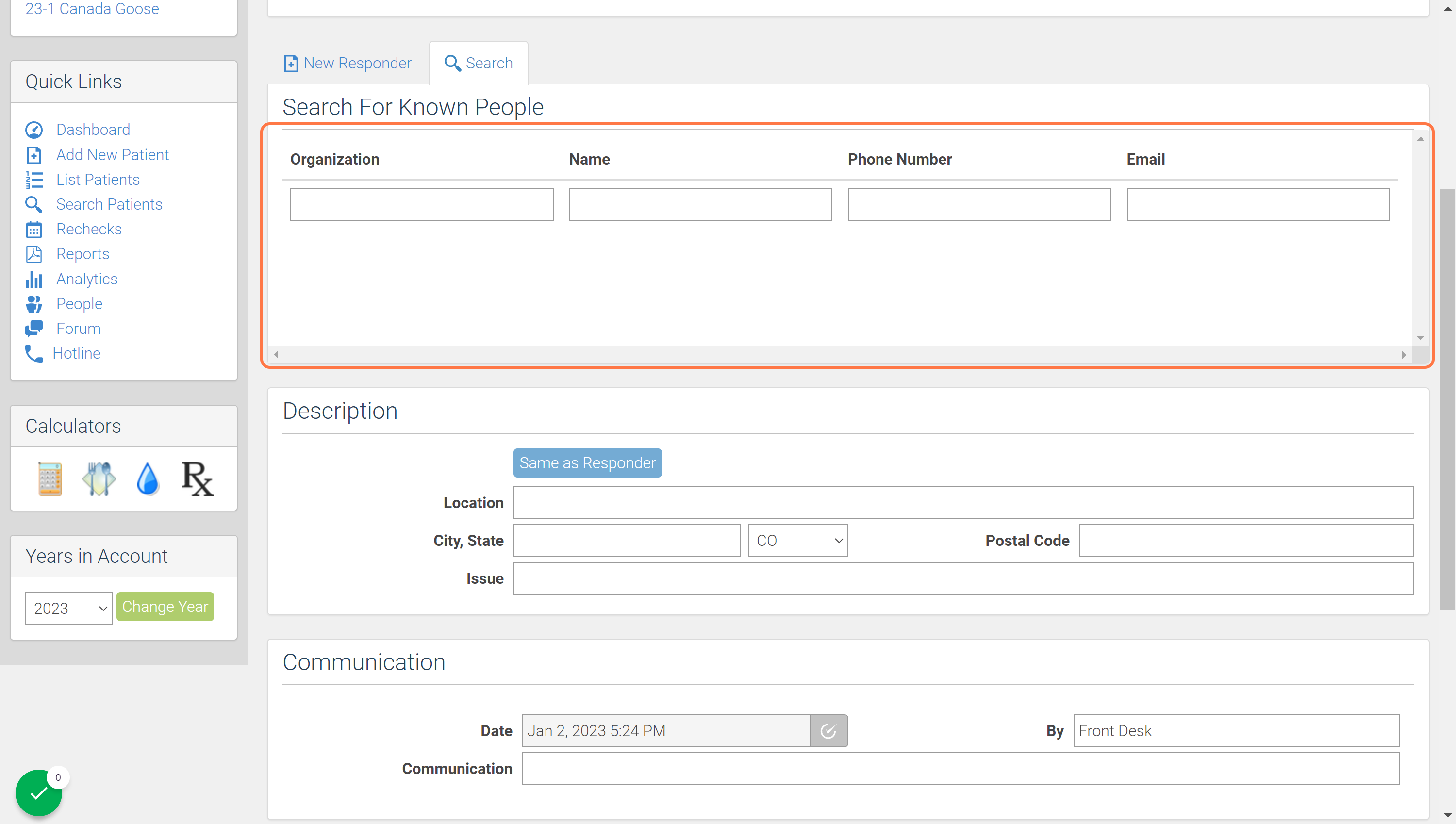Focus the City input field
This screenshot has height=824, width=1456.
(627, 541)
